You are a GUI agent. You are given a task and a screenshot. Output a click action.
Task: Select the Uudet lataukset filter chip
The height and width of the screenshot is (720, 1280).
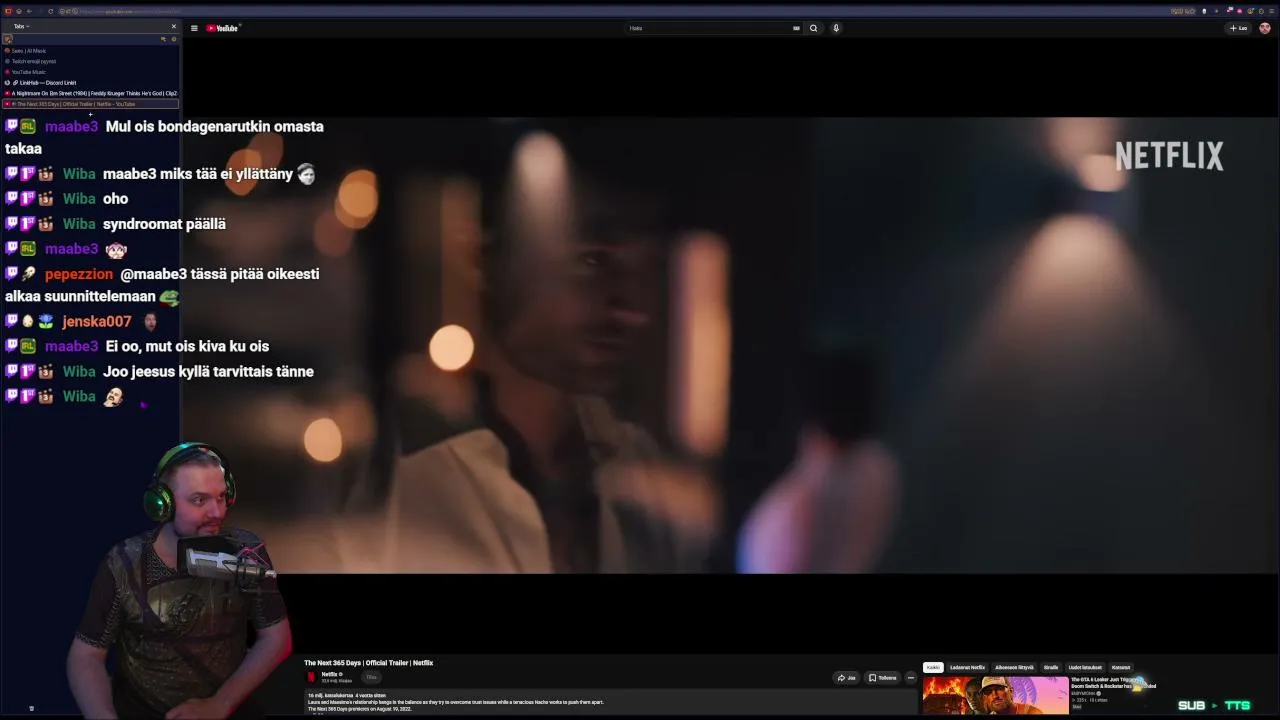1085,667
